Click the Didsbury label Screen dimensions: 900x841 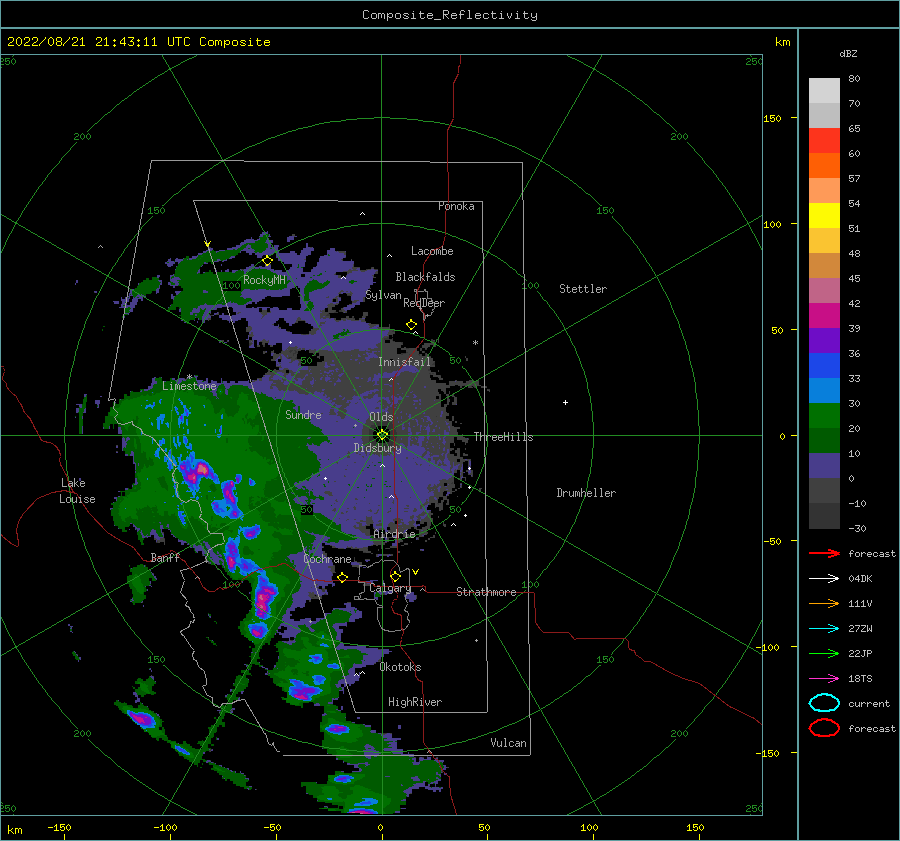pyautogui.click(x=377, y=448)
